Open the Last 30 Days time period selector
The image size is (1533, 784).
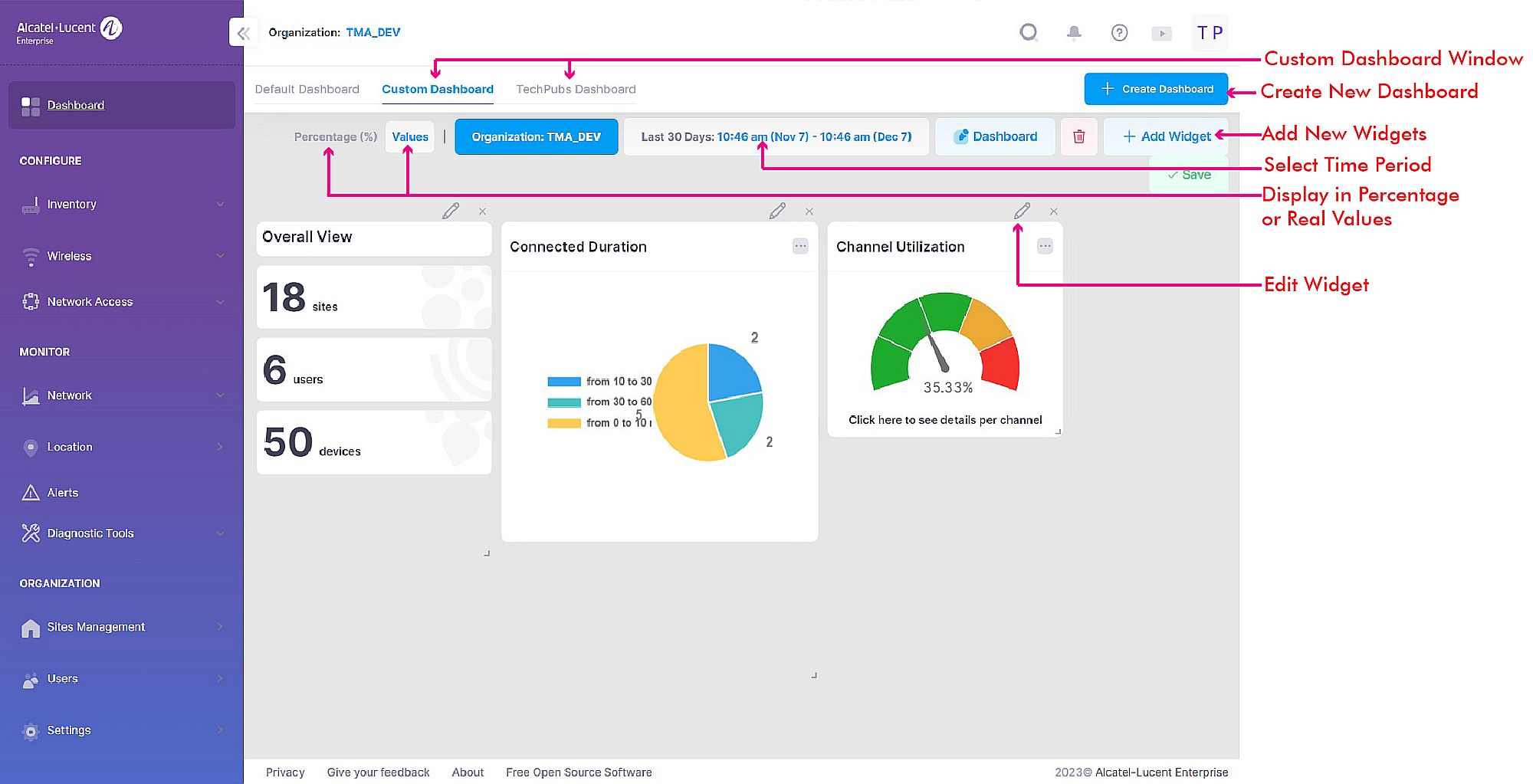(x=776, y=137)
